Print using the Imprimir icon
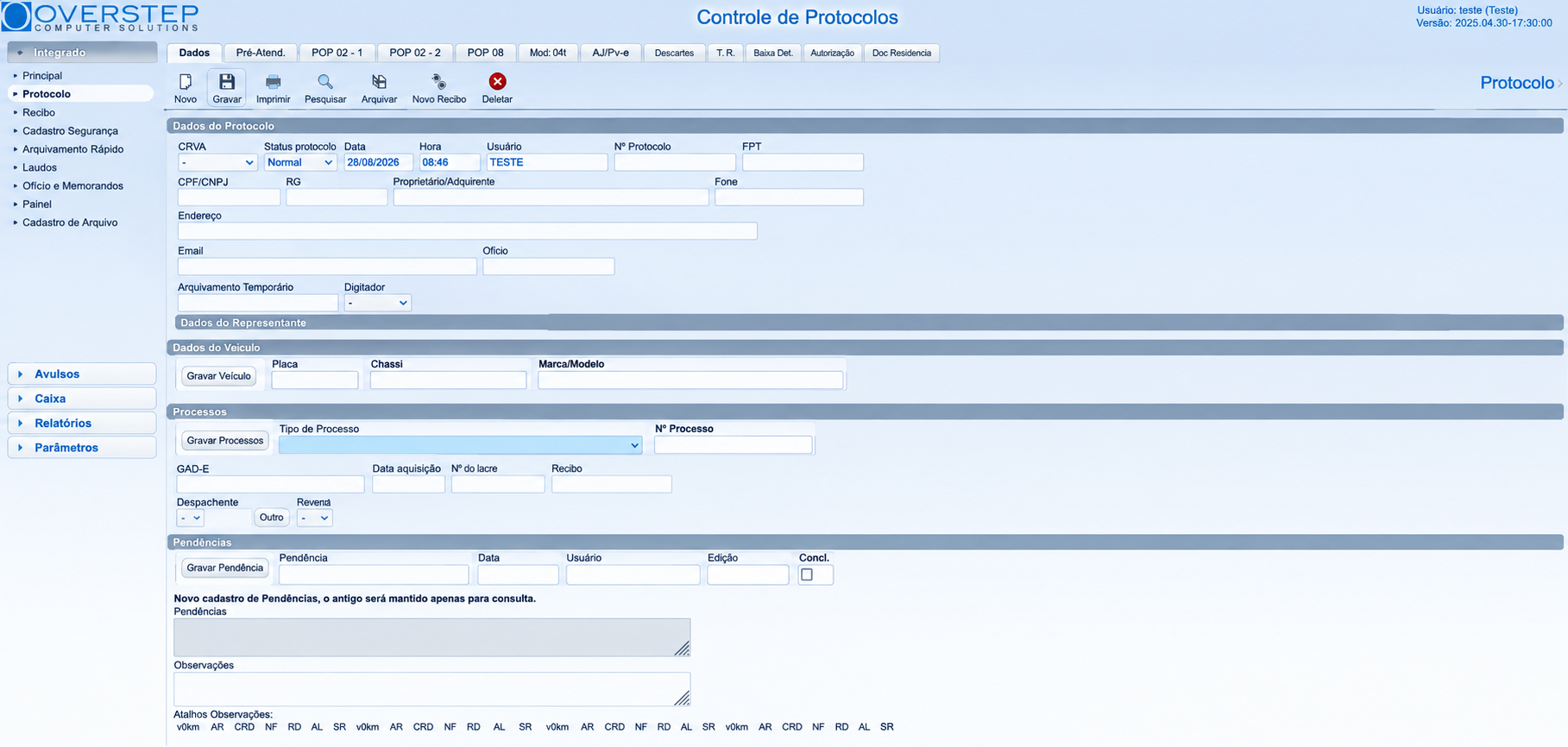Viewport: 1568px width, 747px height. click(274, 82)
